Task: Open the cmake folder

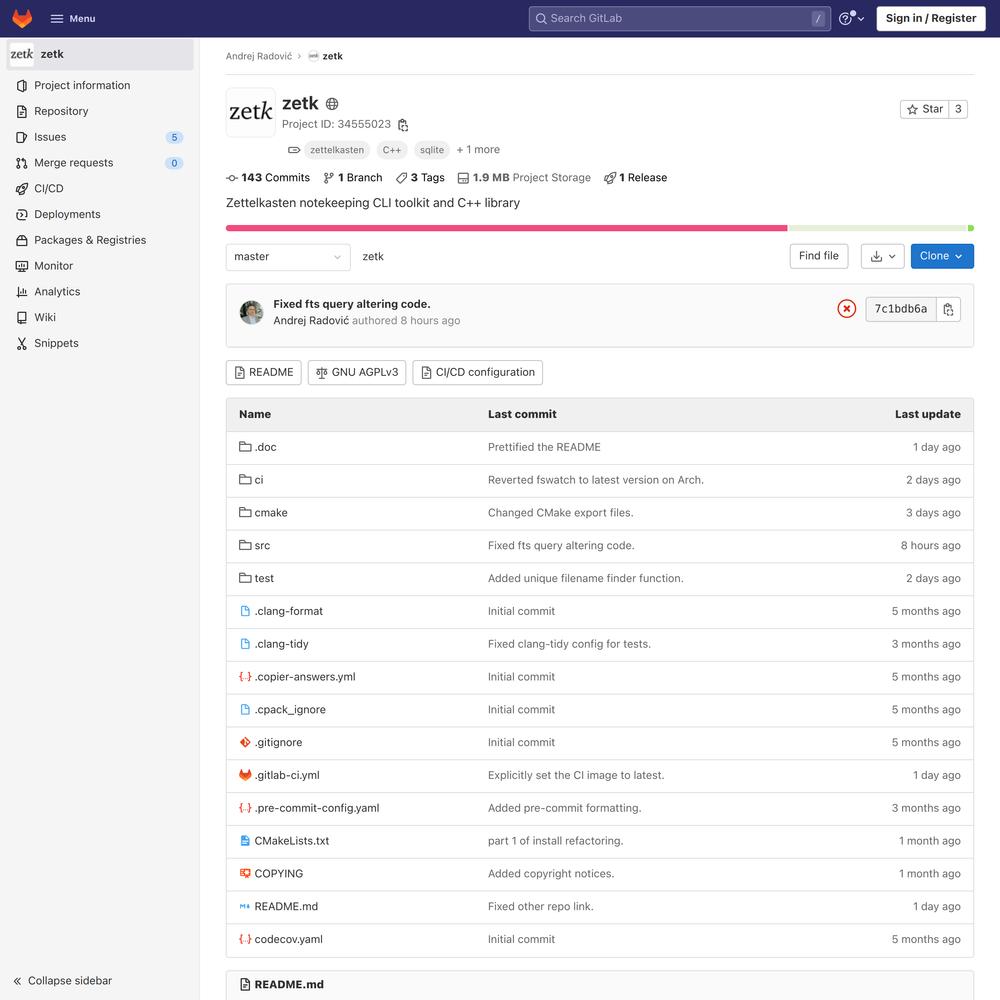Action: point(270,513)
